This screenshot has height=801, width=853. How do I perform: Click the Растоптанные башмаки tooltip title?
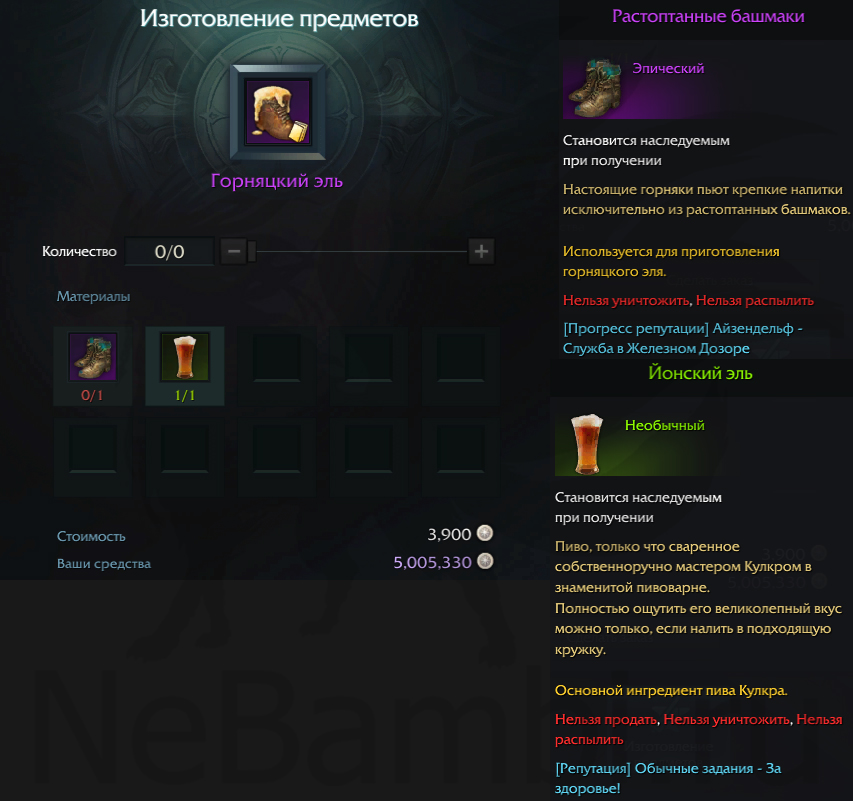[708, 16]
